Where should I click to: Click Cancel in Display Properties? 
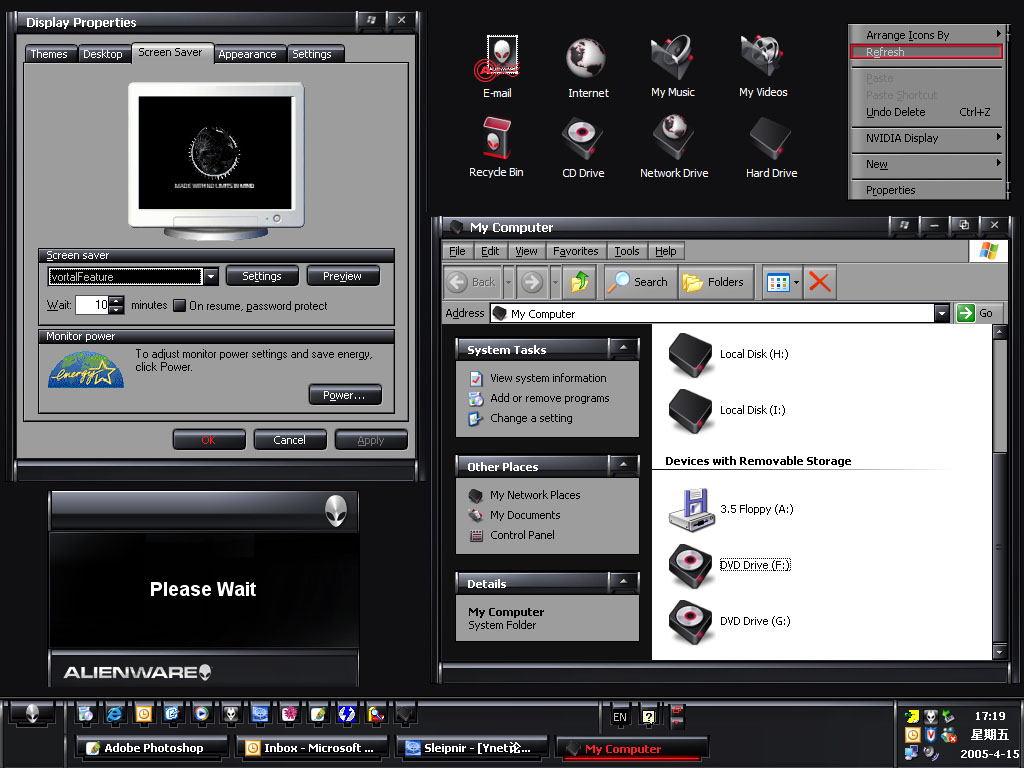(289, 440)
